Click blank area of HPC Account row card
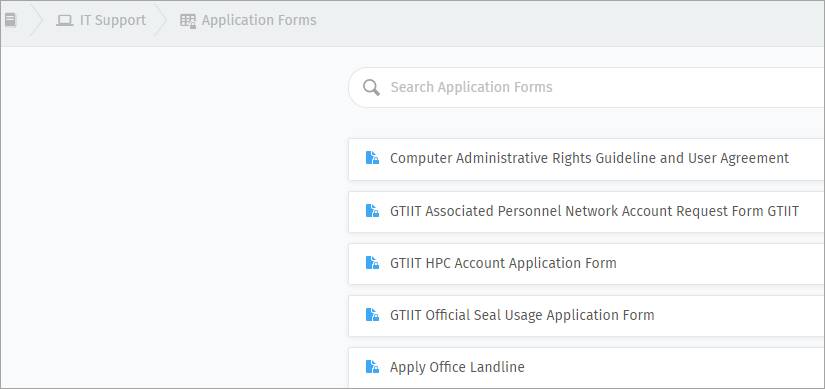 pos(721,264)
